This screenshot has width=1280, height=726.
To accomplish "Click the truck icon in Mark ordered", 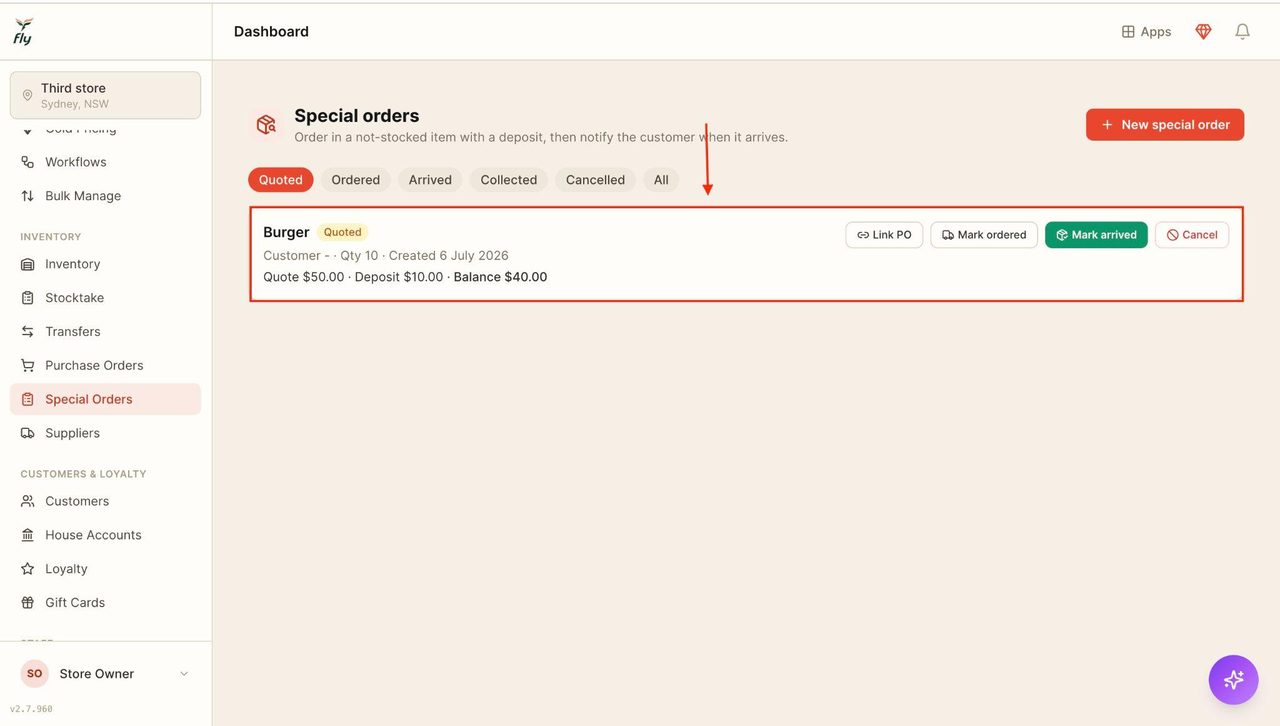I will click(948, 235).
